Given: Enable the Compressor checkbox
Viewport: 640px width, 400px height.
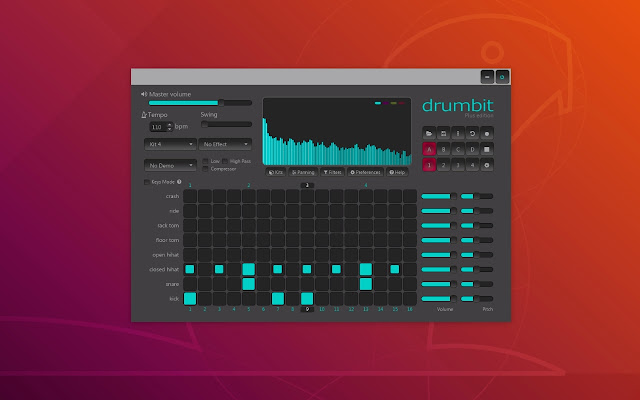Looking at the screenshot, I should (x=205, y=169).
